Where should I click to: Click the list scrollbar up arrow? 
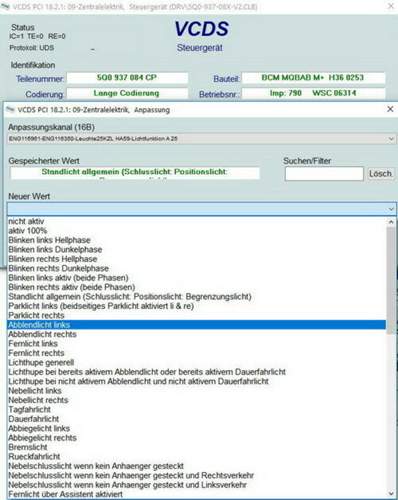coord(391,222)
